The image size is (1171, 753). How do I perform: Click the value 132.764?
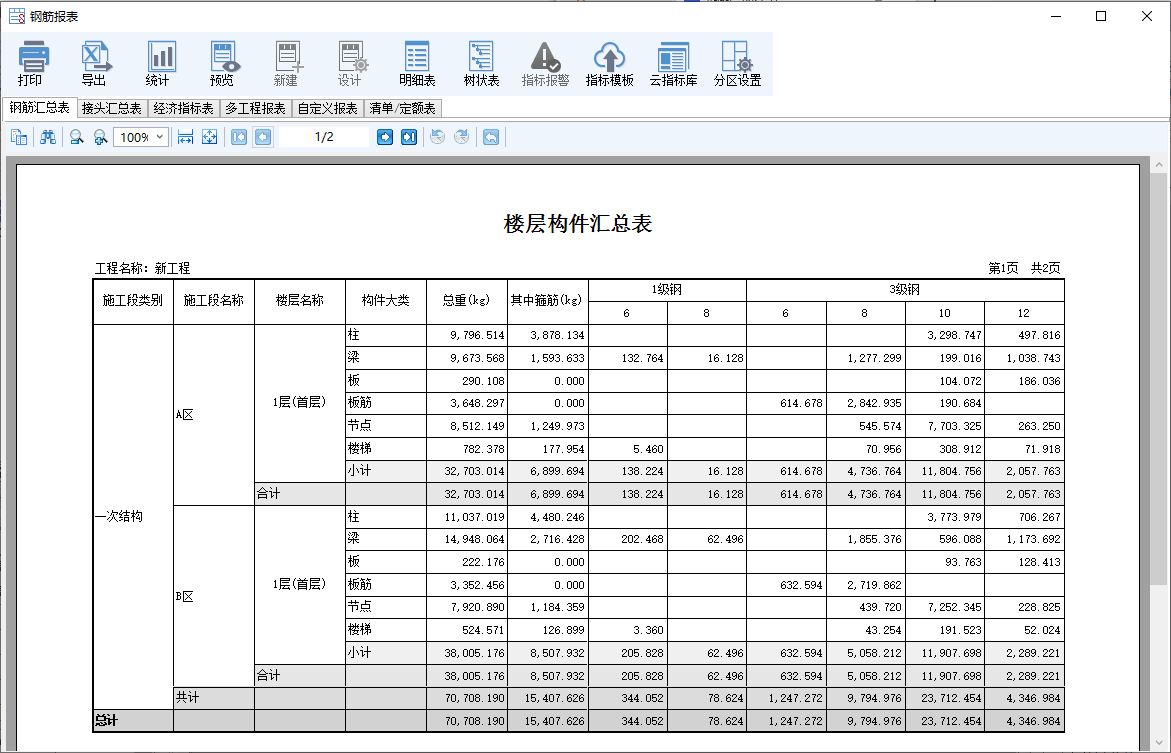pyautogui.click(x=642, y=358)
